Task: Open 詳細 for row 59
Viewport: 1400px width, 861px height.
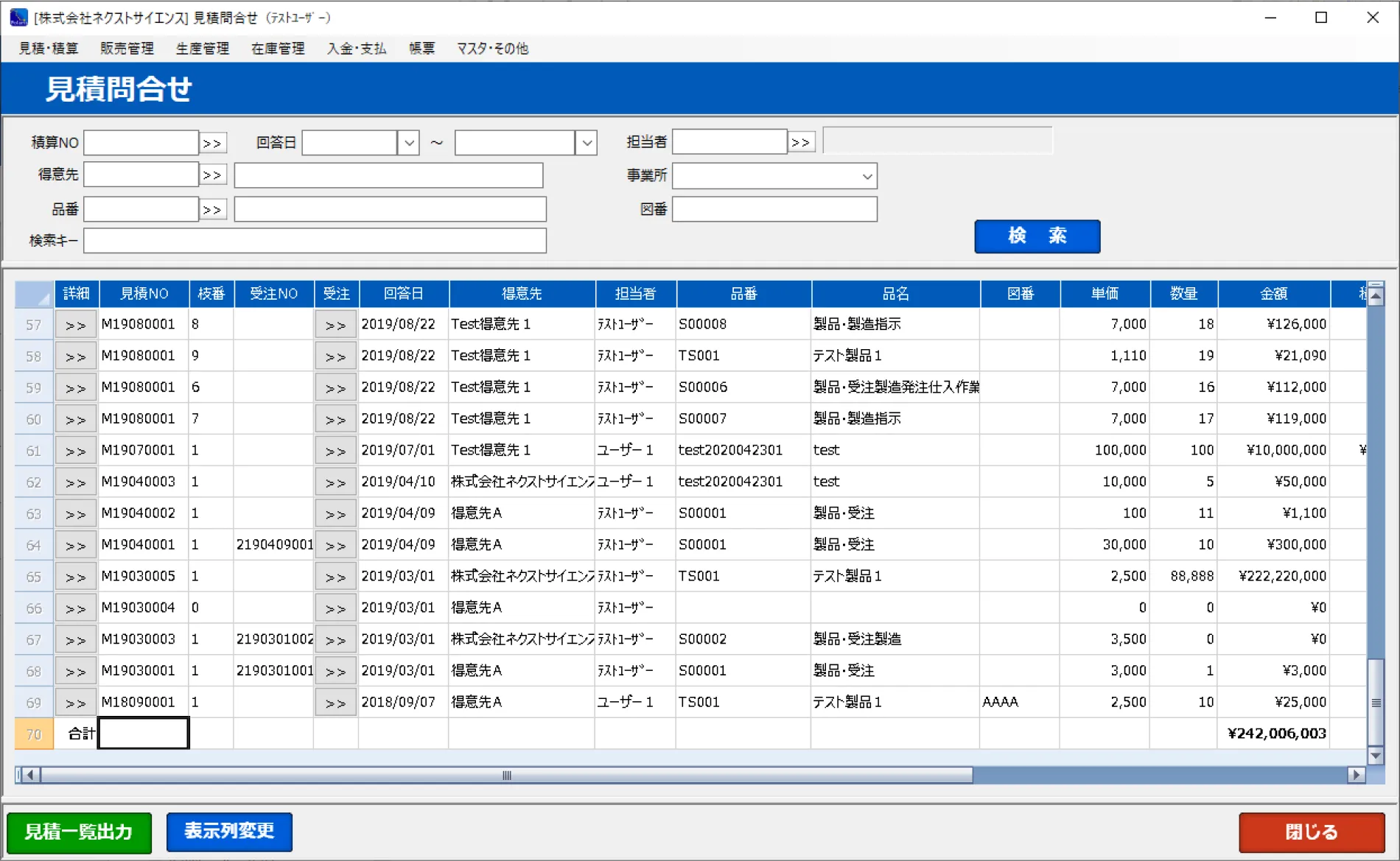Action: 76,388
